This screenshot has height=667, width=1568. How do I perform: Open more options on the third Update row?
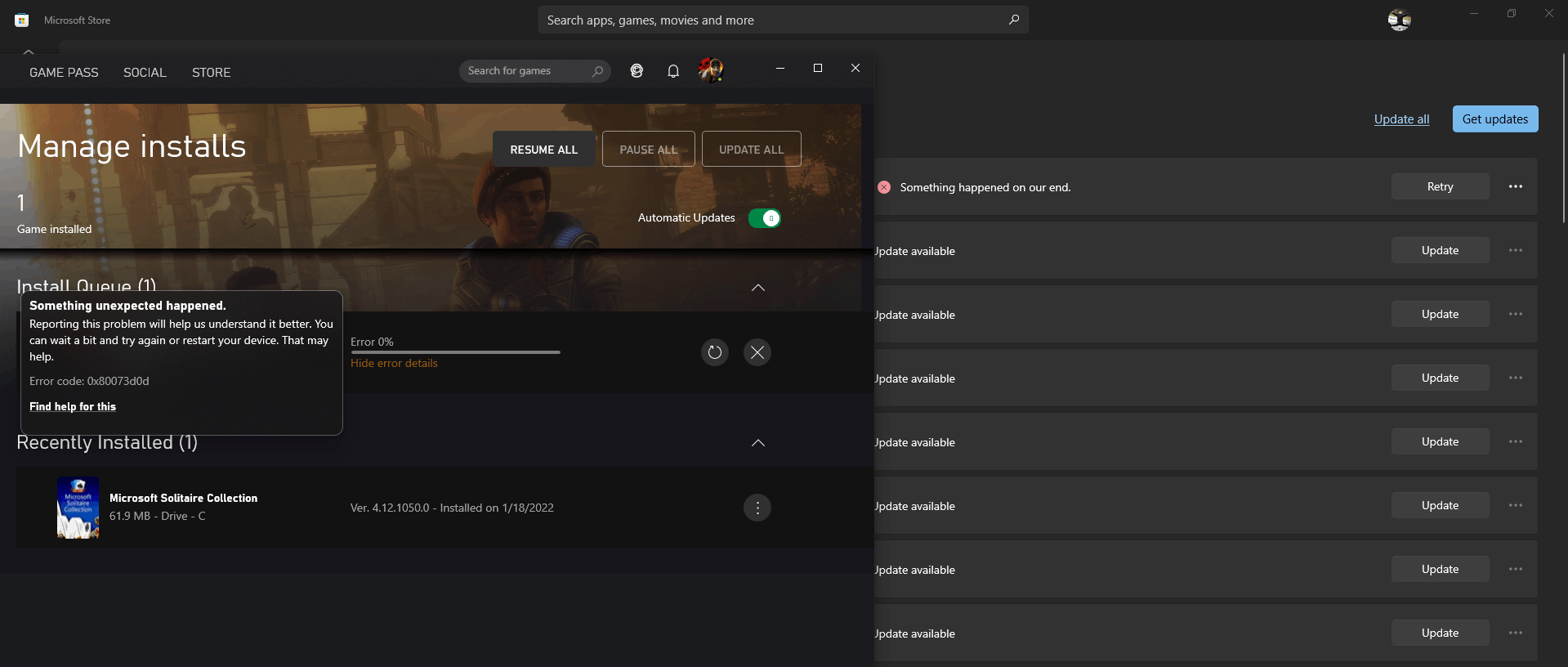pyautogui.click(x=1516, y=378)
